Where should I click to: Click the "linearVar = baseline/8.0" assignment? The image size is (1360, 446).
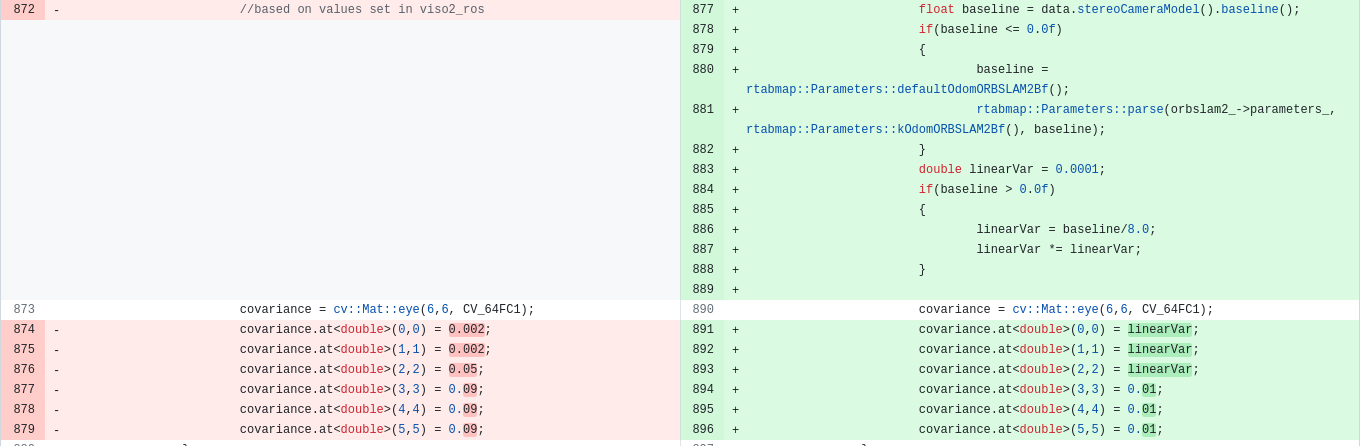[1065, 230]
